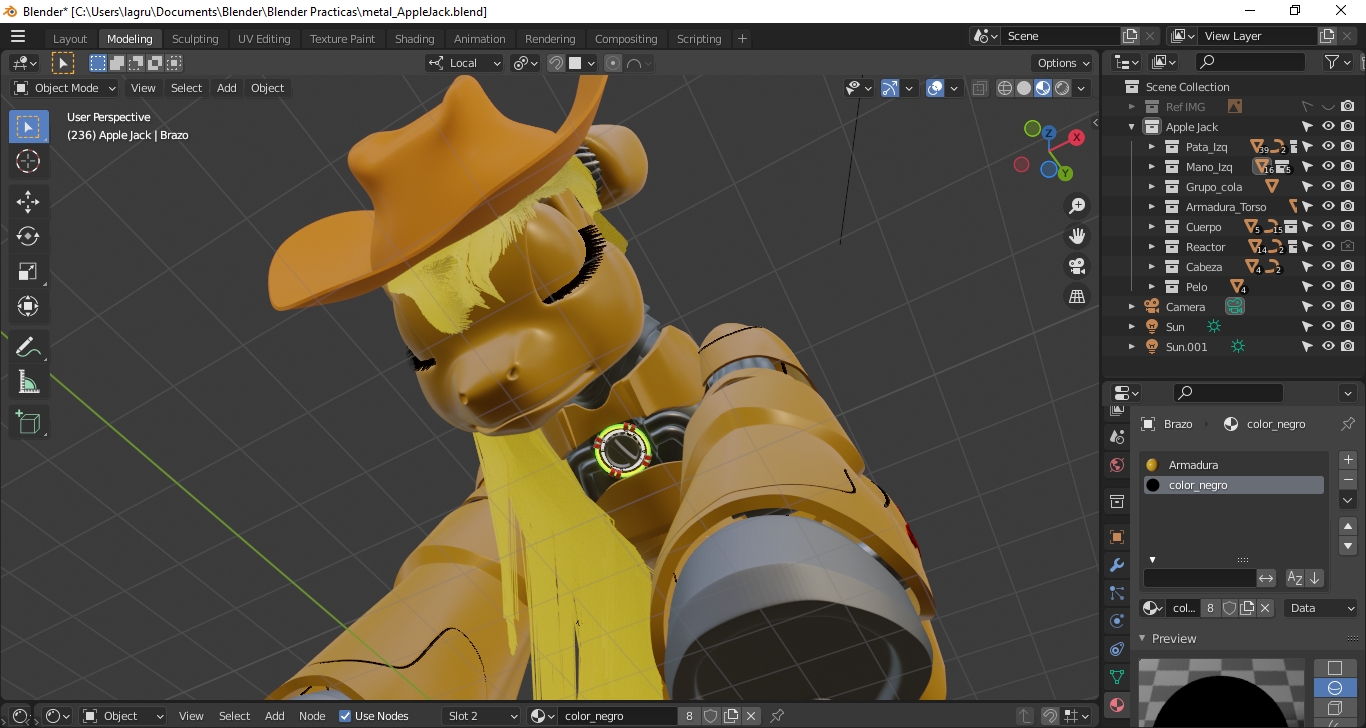Pin the Properties editor context

click(x=1348, y=424)
